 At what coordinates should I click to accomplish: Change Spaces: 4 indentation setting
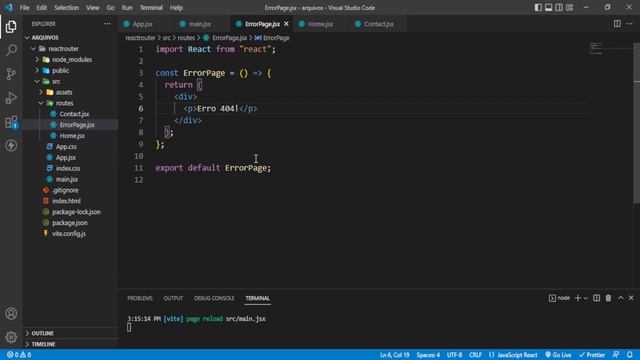pos(428,355)
